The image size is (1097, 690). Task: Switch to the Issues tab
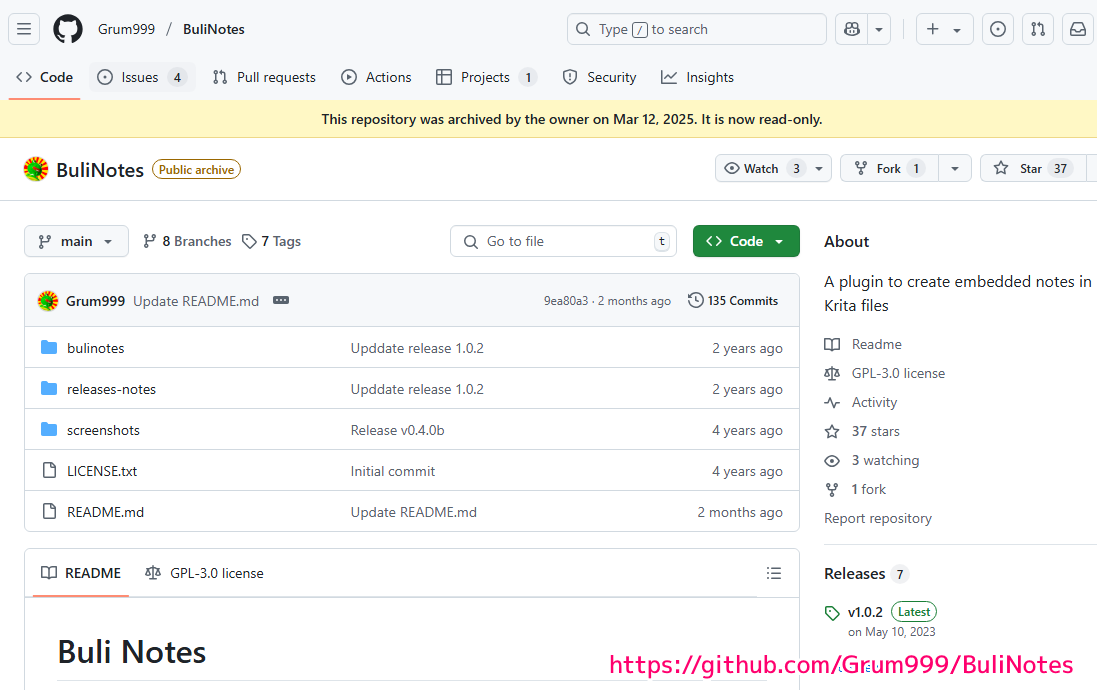click(x=141, y=77)
